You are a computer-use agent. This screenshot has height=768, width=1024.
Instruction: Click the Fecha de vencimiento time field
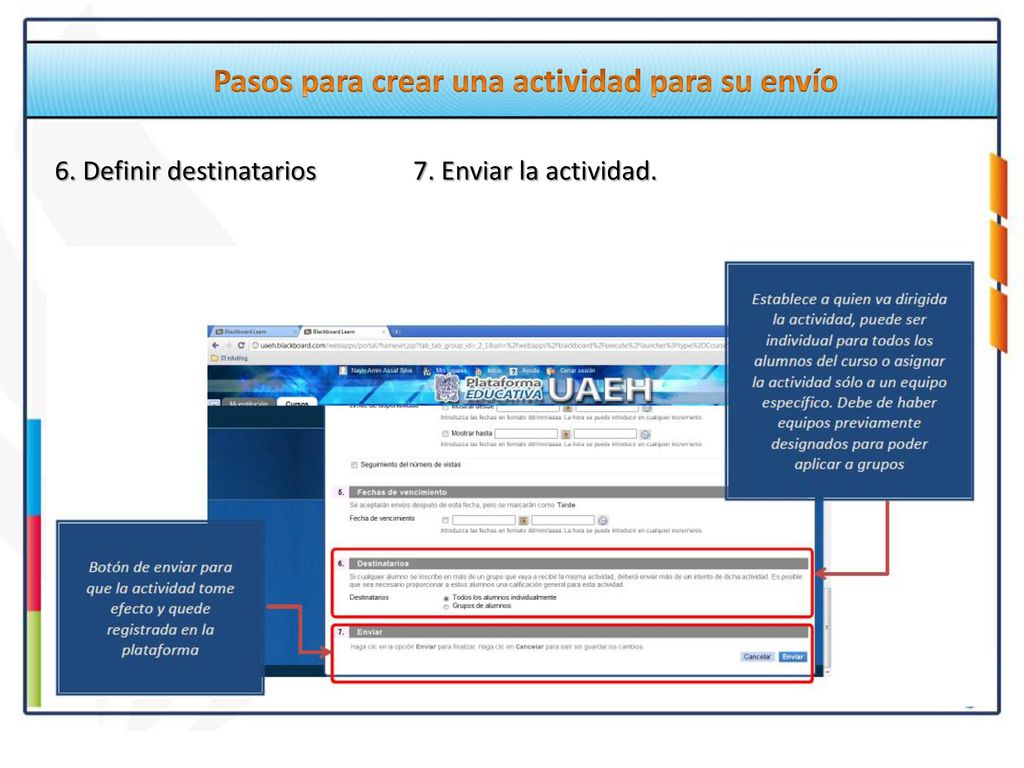click(563, 520)
